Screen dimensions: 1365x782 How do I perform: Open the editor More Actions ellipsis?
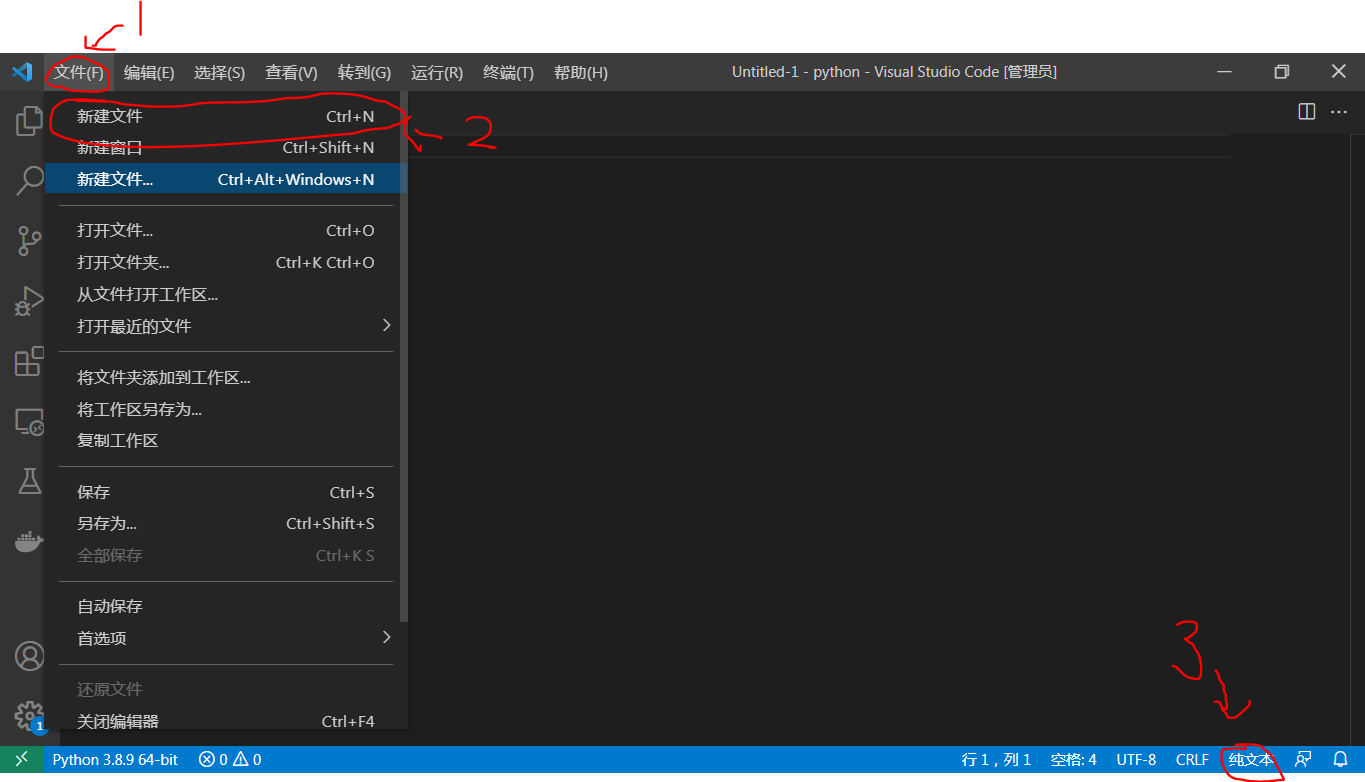tap(1339, 112)
